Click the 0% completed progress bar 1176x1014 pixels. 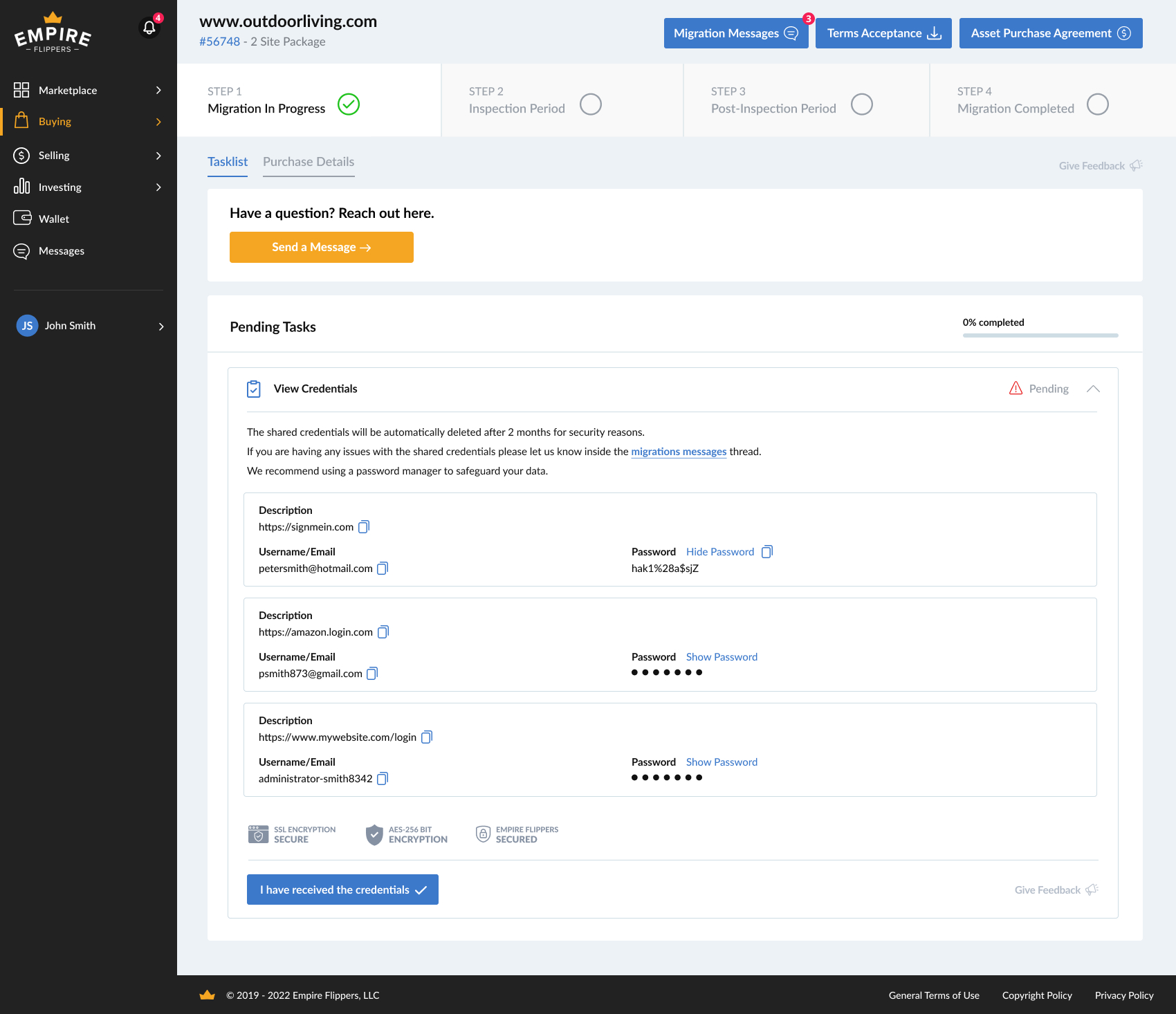(1040, 335)
